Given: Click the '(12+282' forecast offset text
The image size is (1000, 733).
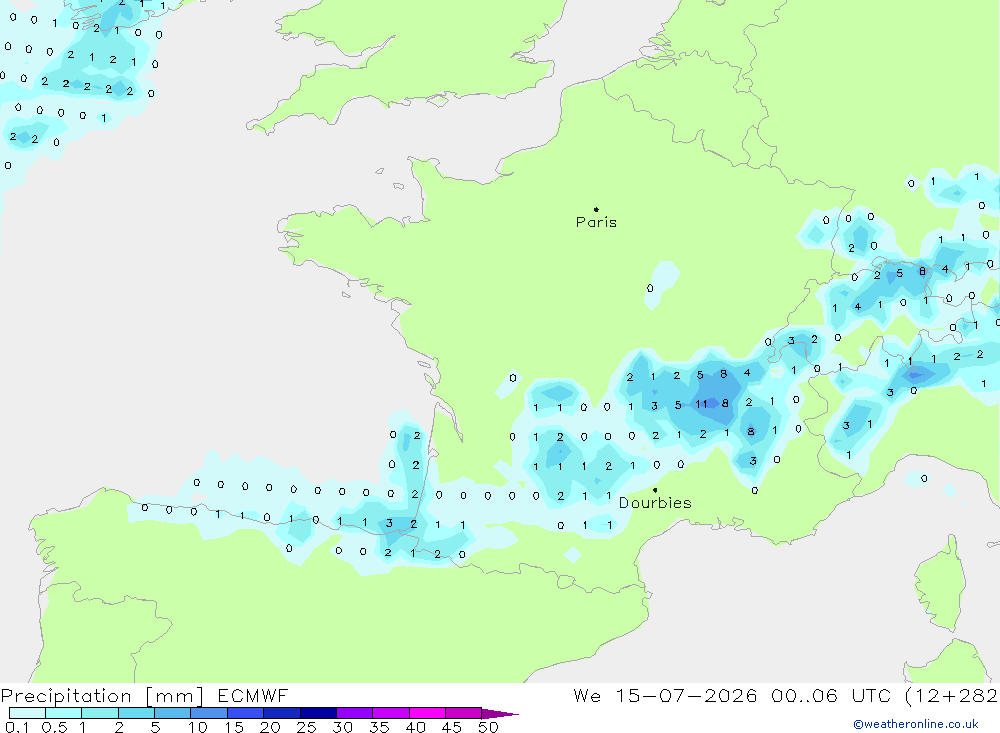Looking at the screenshot, I should (x=952, y=696).
